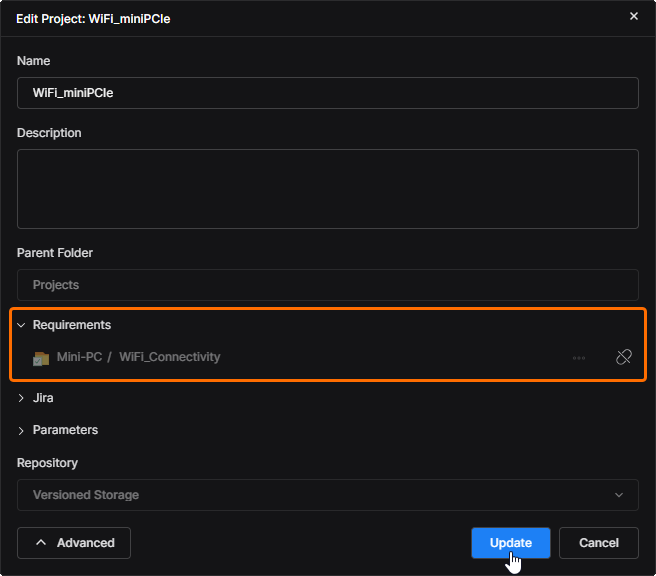Screen dimensions: 656x576
Task: Click the Name label
Action: coord(33,61)
